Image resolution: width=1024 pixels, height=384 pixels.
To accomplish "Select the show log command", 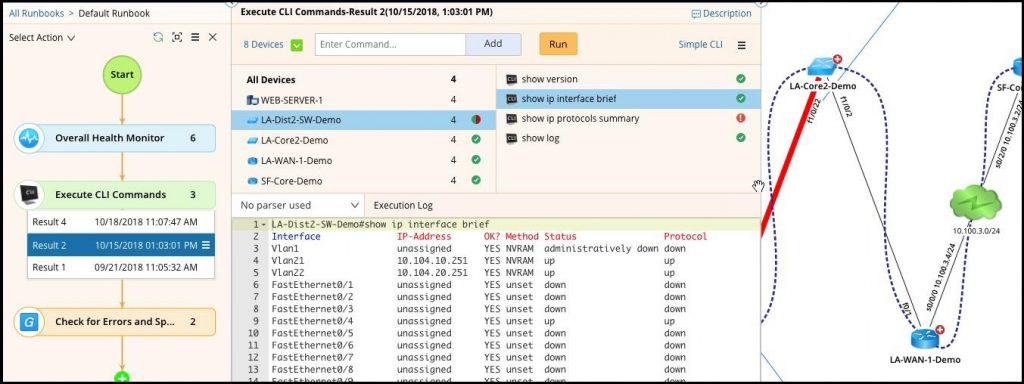I will [x=628, y=138].
